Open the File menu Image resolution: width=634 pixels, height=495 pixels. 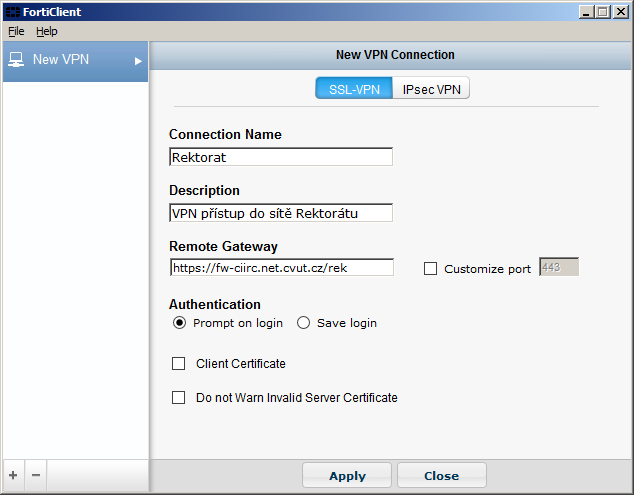point(16,31)
